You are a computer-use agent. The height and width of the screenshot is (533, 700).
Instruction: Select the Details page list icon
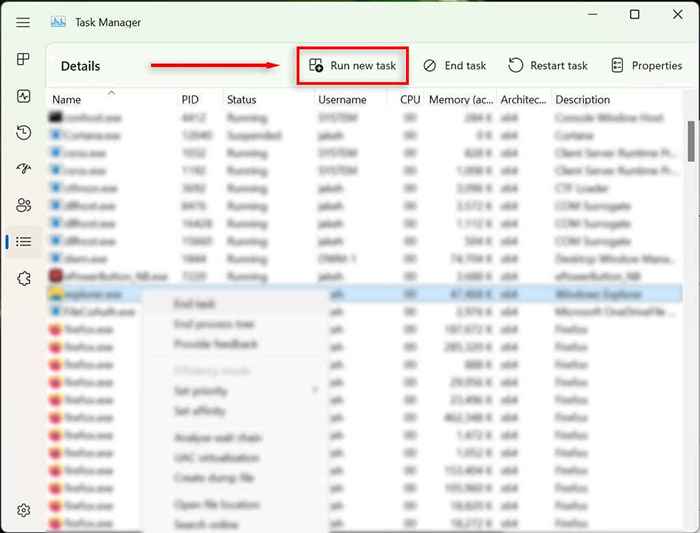tap(23, 242)
